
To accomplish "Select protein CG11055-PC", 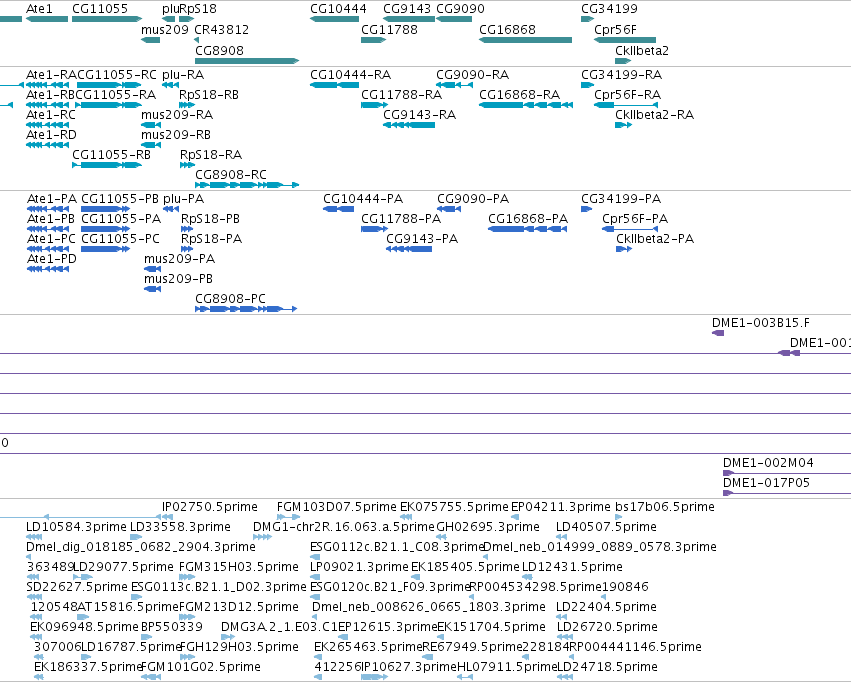I will (105, 249).
